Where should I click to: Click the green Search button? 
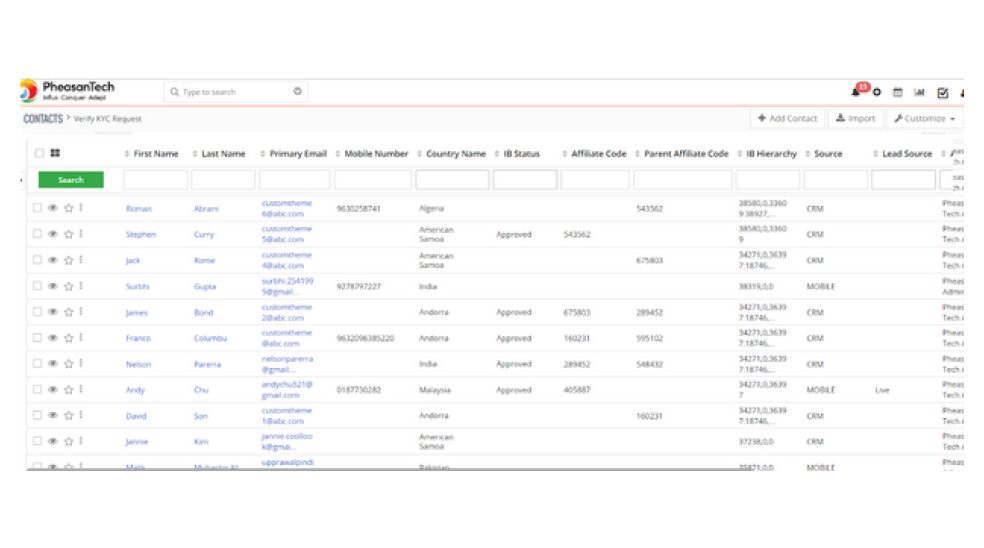pos(71,180)
